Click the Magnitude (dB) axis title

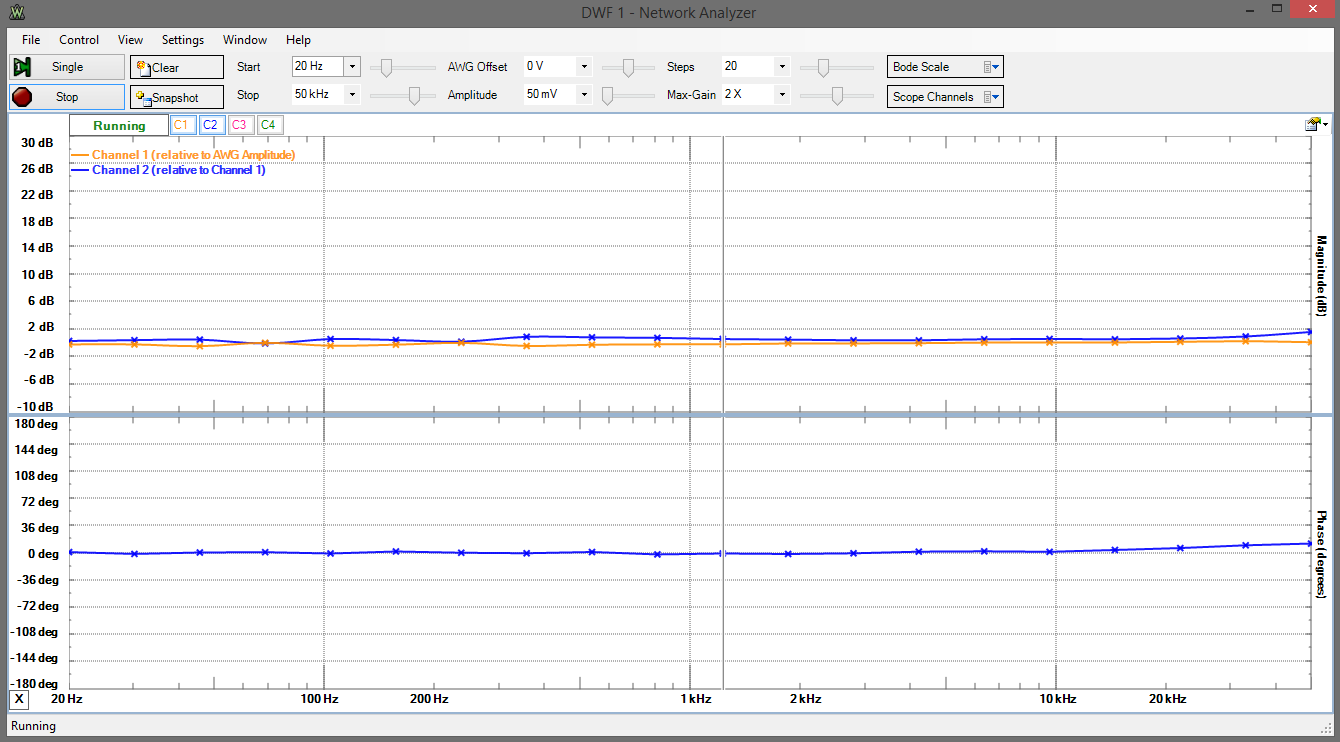point(1321,276)
